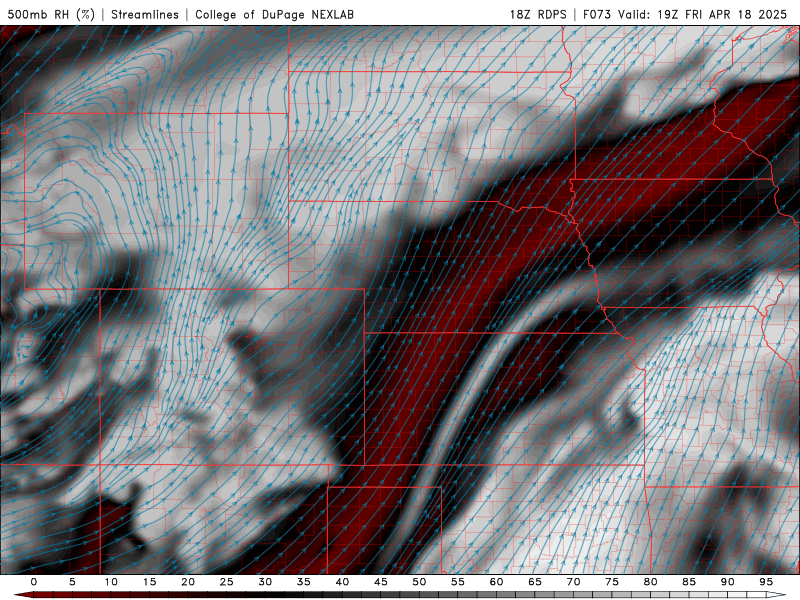Screen dimensions: 800x600
Task: Click the "60" legend number
Action: coord(496,582)
